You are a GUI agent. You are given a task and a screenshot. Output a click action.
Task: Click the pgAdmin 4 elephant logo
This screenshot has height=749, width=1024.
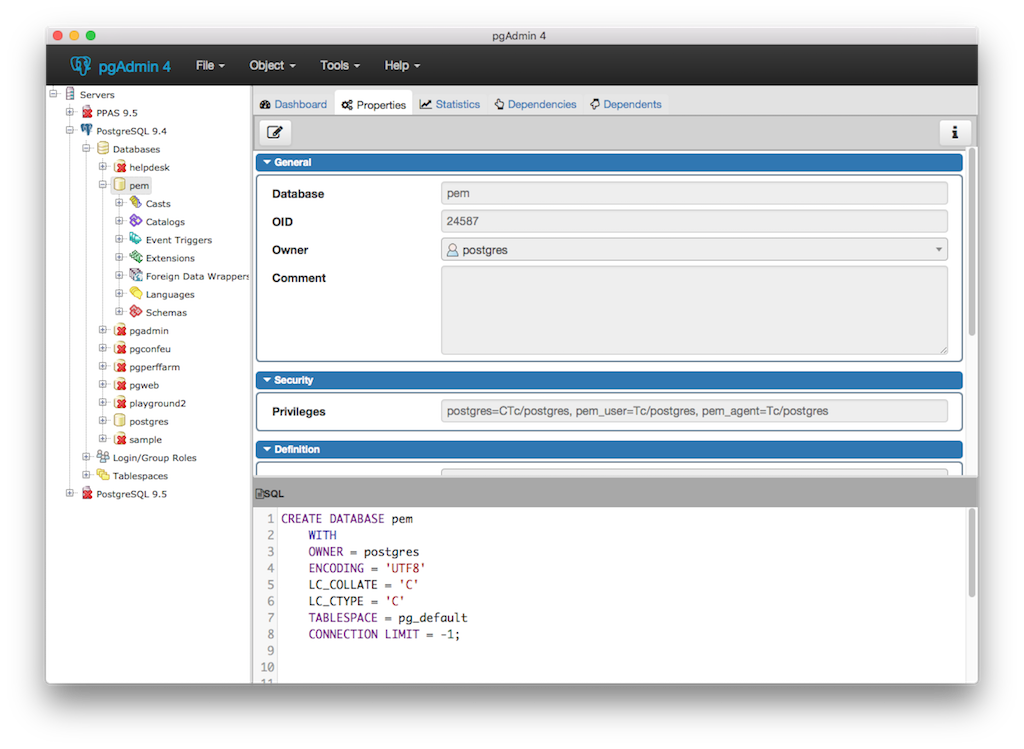click(80, 65)
